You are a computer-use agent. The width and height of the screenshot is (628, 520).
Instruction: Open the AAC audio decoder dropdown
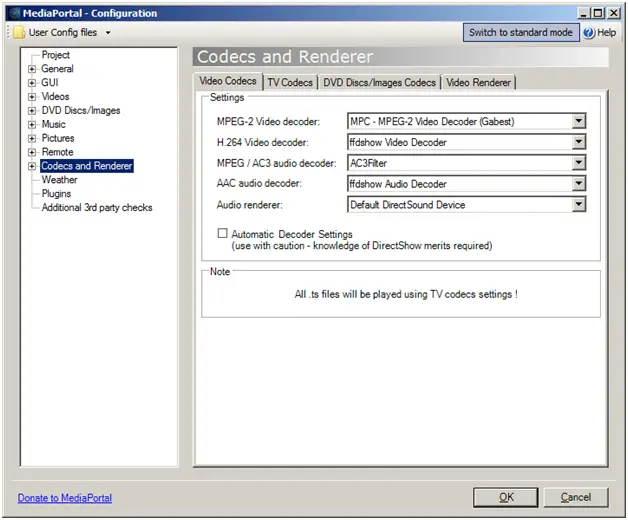click(x=577, y=184)
